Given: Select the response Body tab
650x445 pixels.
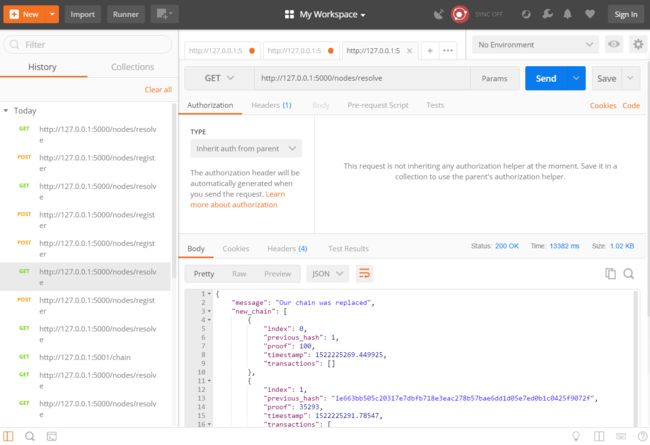Looking at the screenshot, I should (x=196, y=248).
